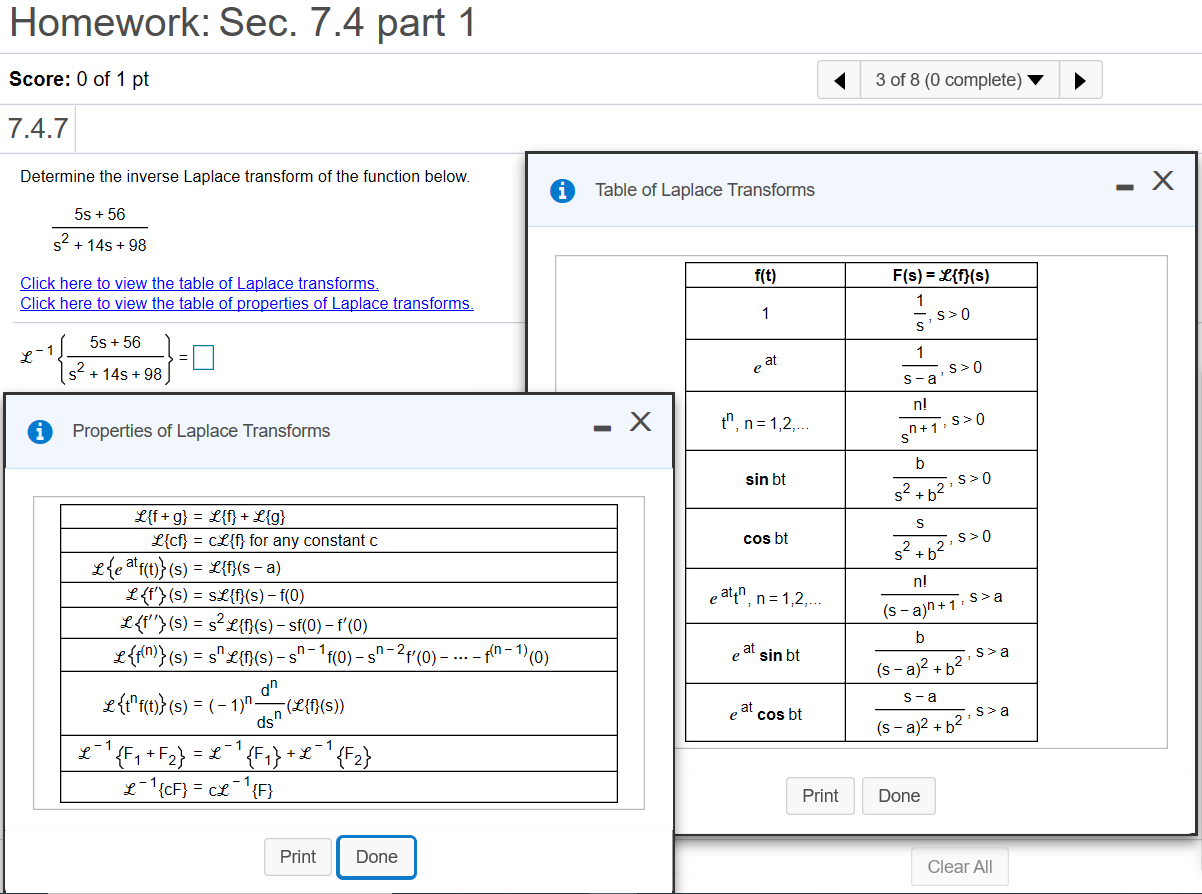The image size is (1202, 894).
Task: Click the info icon on Table of Laplace Transforms
Action: tap(562, 190)
